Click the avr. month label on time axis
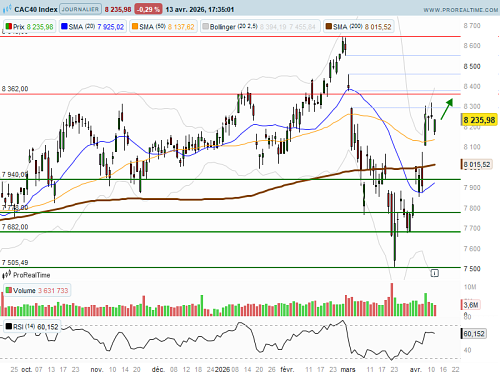The image size is (500, 375). (415, 369)
